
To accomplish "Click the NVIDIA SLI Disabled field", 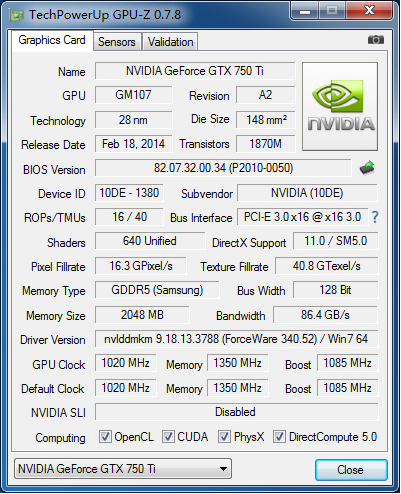I will point(236,412).
